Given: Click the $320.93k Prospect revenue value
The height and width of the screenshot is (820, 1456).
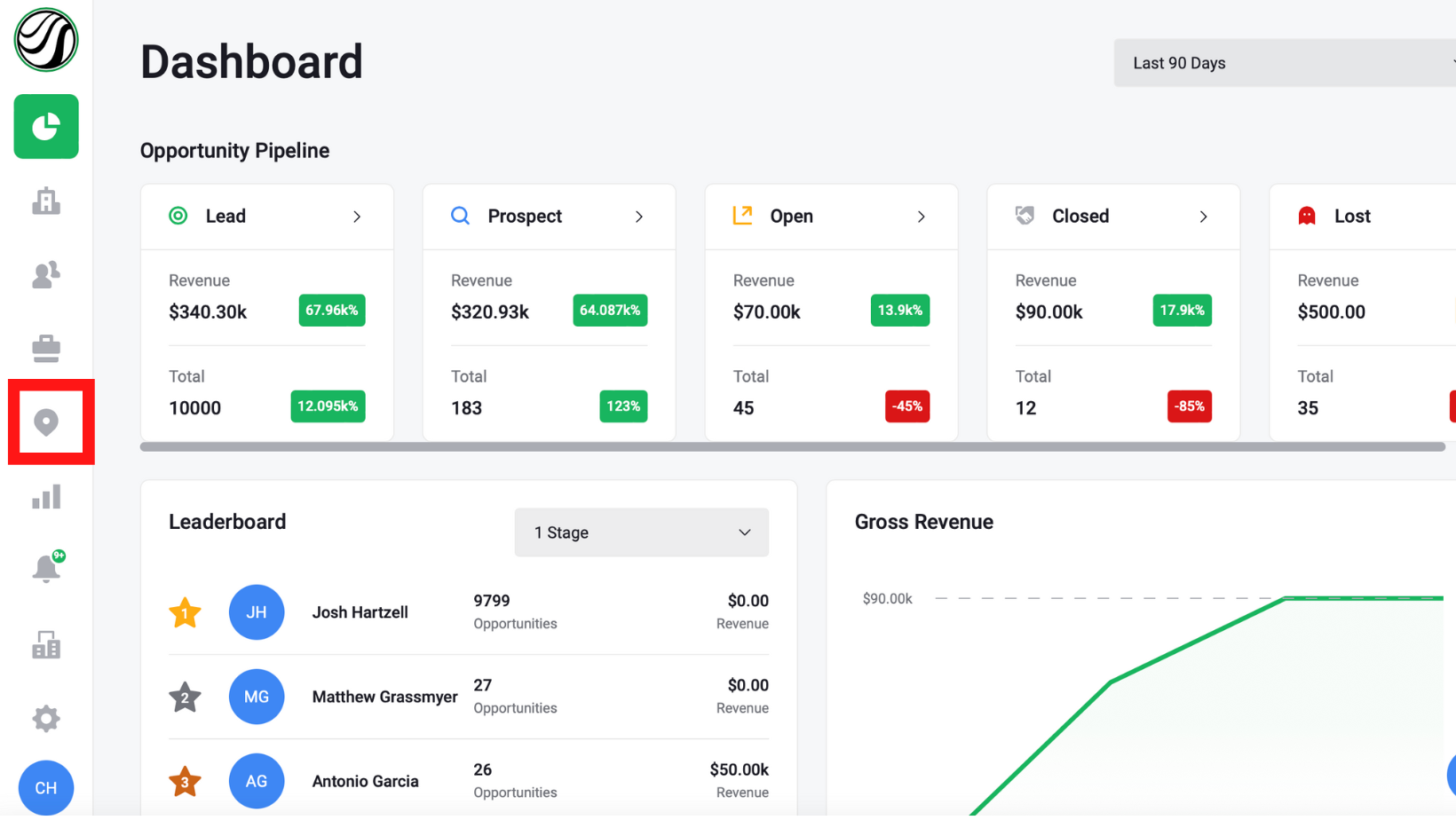Looking at the screenshot, I should (490, 312).
